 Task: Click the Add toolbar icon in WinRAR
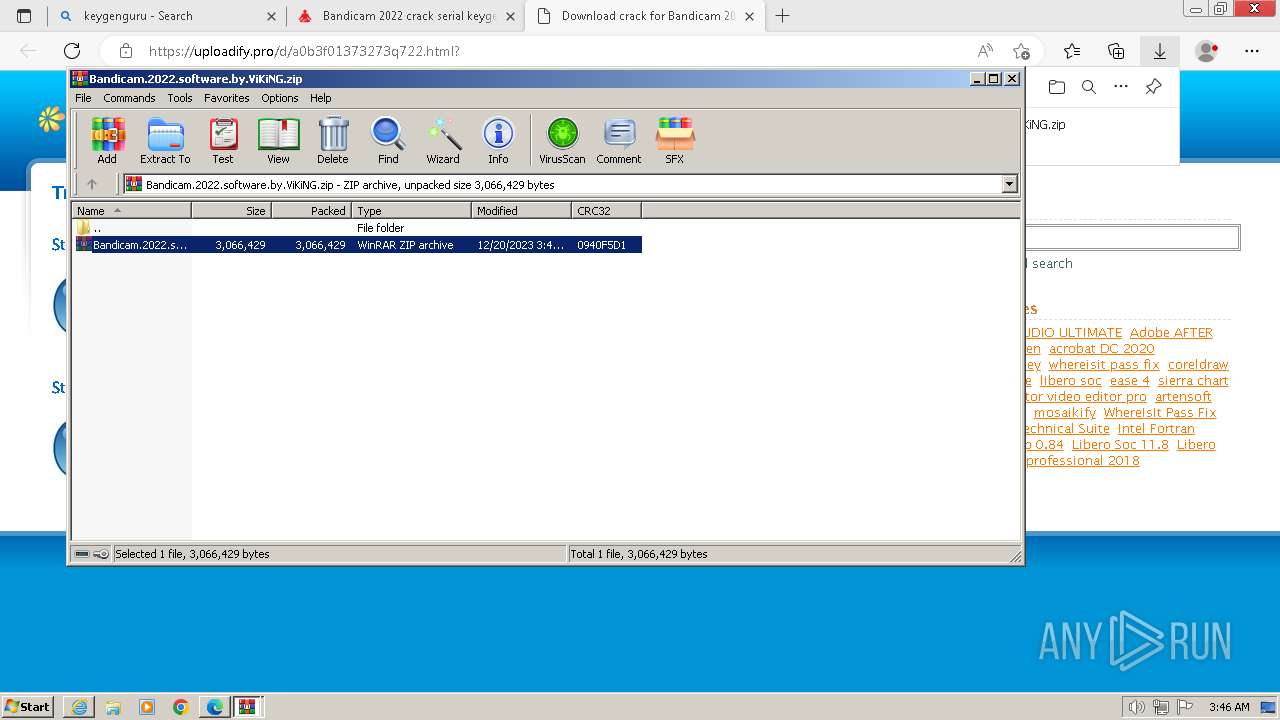click(x=107, y=140)
